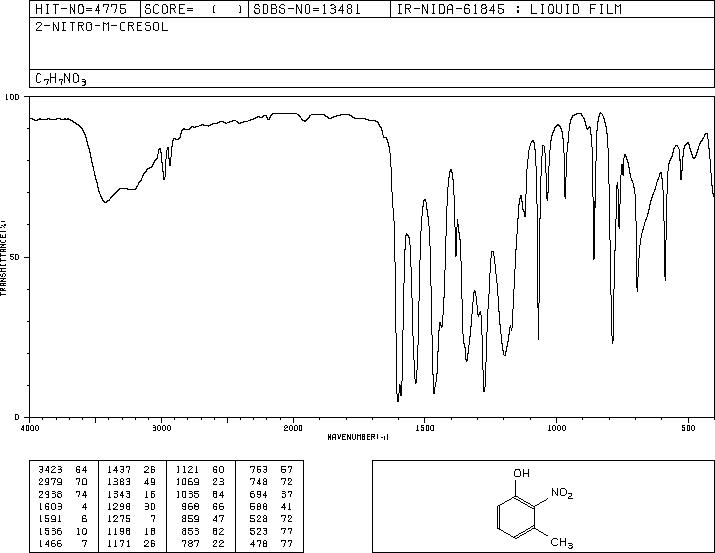
Task: Select peak 859 in the peak table
Action: pos(191,519)
